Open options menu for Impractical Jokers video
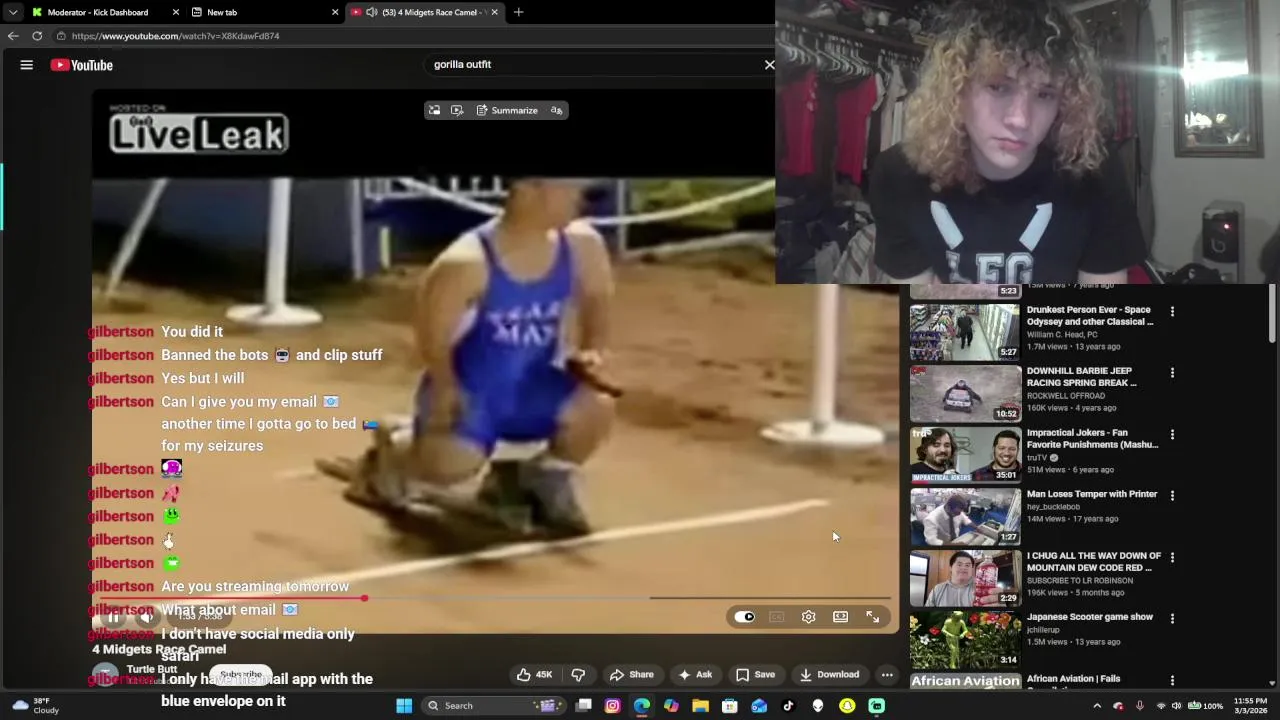The height and width of the screenshot is (720, 1280). click(1172, 434)
